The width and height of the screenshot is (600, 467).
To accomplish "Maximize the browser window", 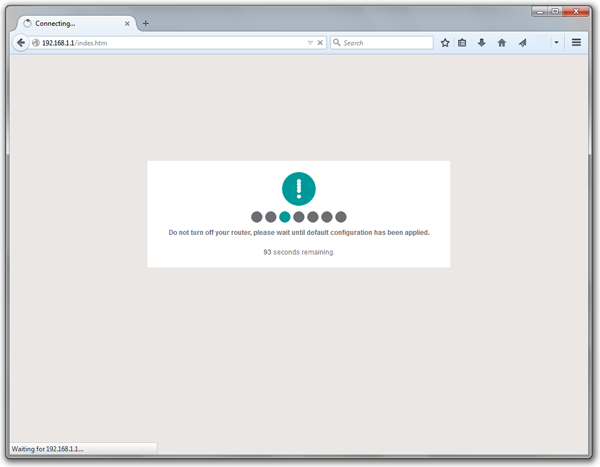I will [x=555, y=11].
